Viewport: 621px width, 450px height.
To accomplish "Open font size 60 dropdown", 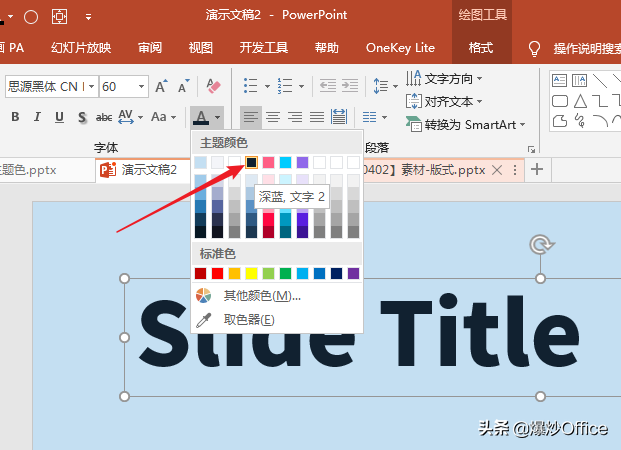I will coord(141,86).
